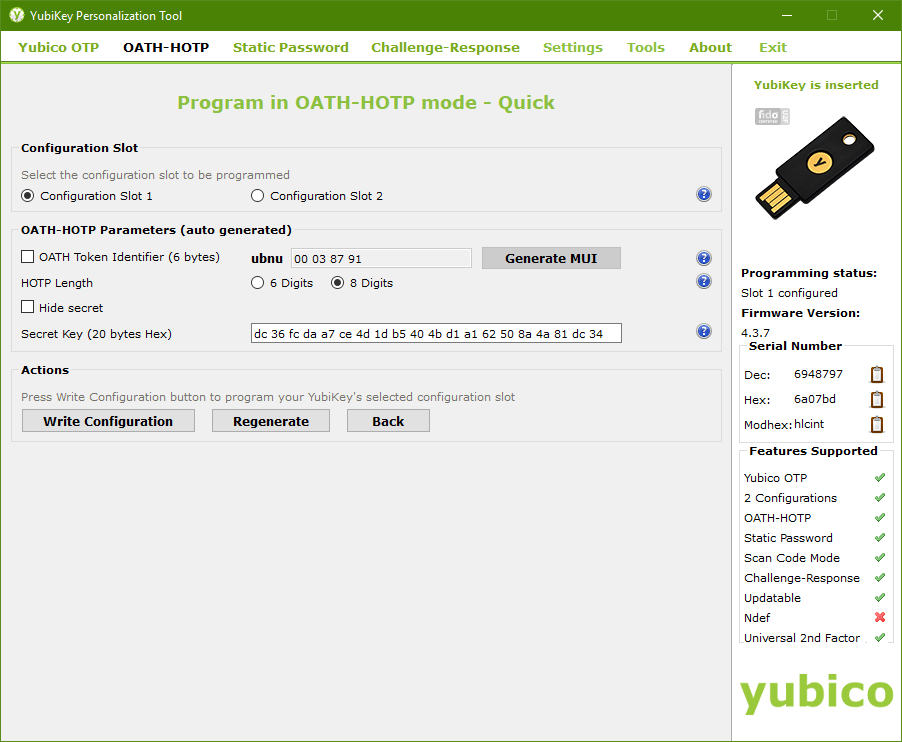
Task: Click 'YubiKey is inserted' status text
Action: pos(816,85)
